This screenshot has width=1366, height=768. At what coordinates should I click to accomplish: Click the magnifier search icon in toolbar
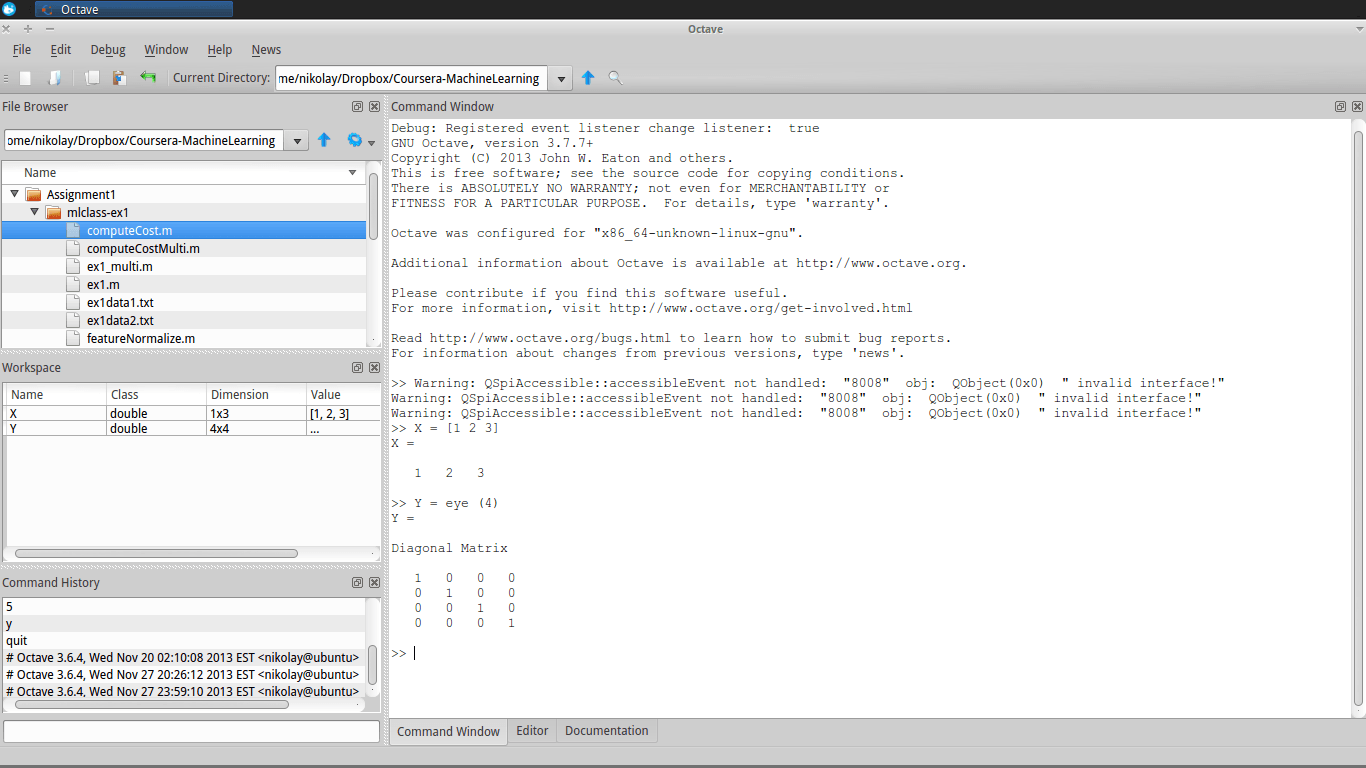(x=615, y=77)
